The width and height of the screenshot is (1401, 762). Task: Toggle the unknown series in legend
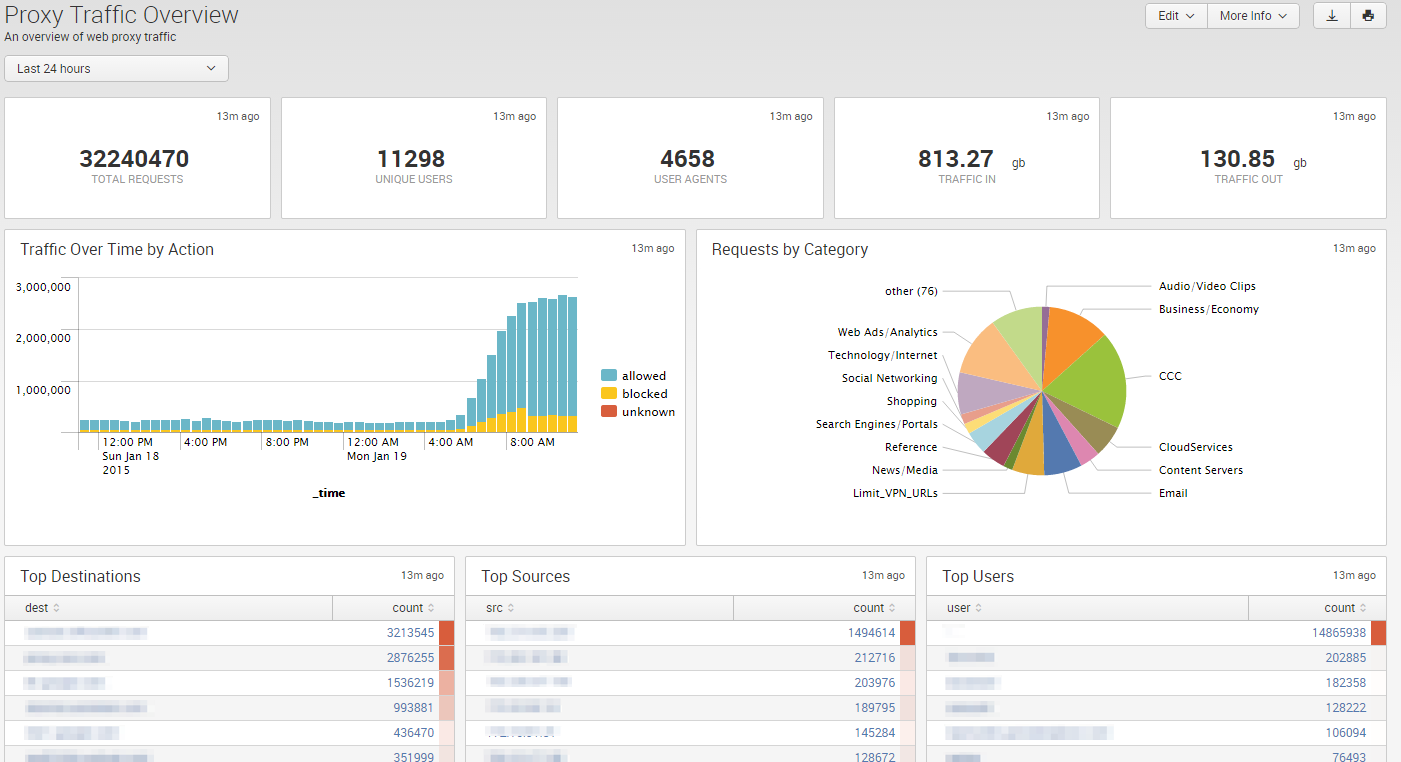[638, 412]
